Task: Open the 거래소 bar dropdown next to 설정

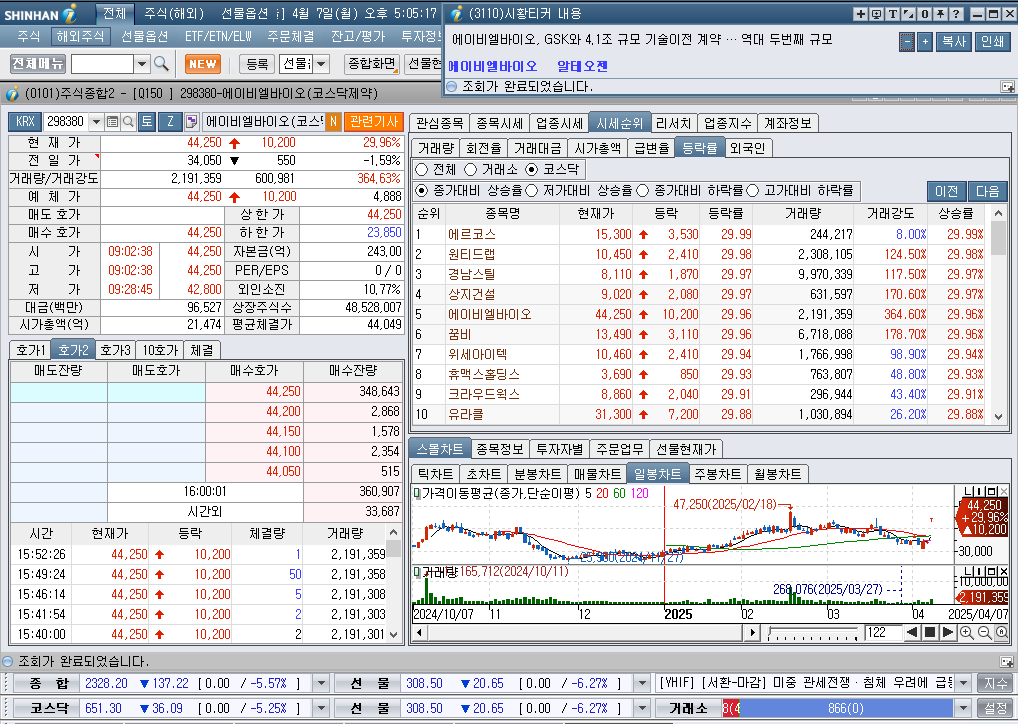Action: [x=963, y=708]
